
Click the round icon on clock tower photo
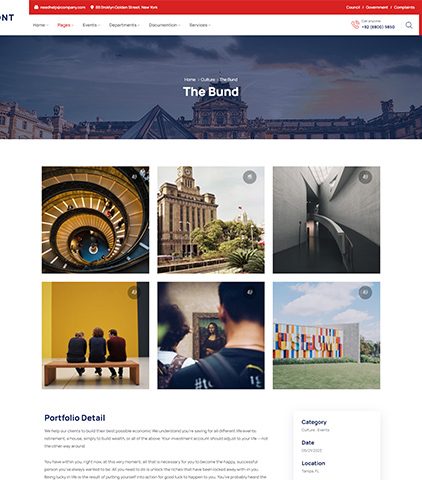click(249, 177)
